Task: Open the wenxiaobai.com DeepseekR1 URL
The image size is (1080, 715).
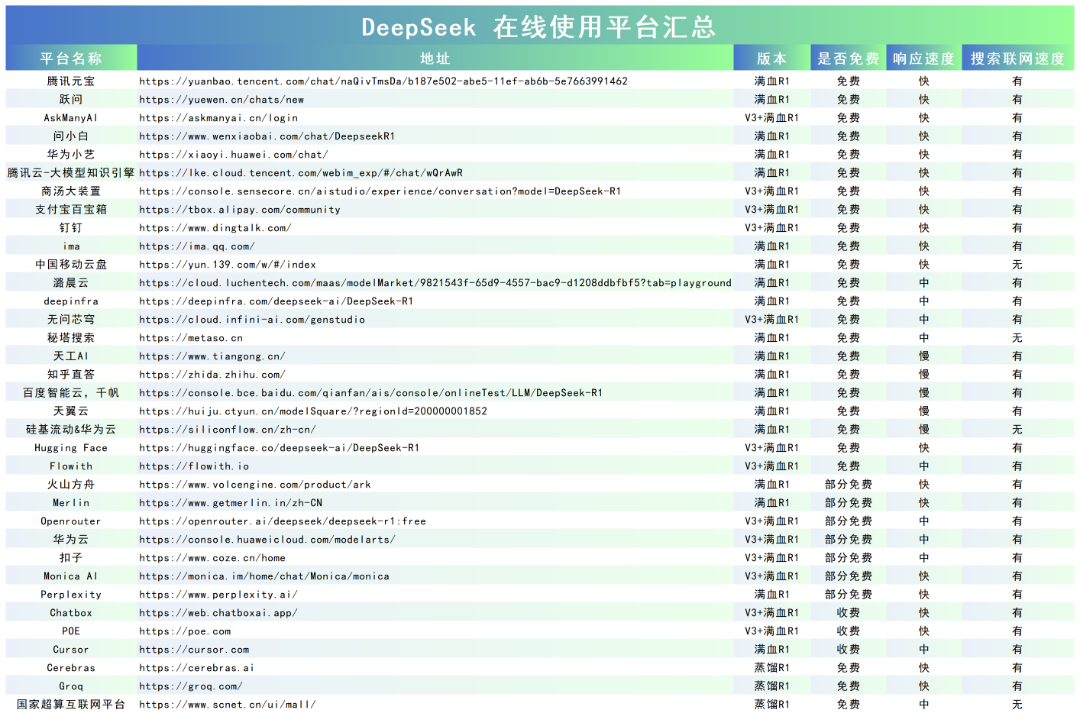Action: (267, 136)
